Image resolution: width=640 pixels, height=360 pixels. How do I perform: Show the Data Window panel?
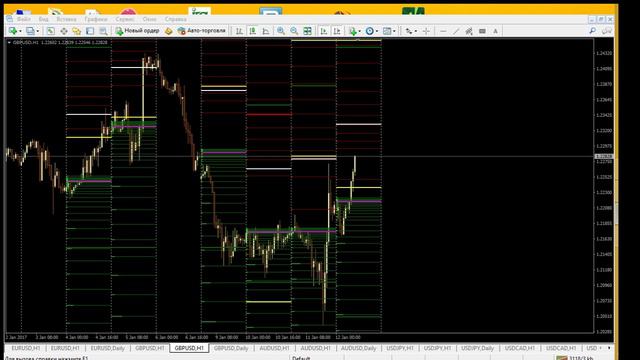pyautogui.click(x=64, y=31)
